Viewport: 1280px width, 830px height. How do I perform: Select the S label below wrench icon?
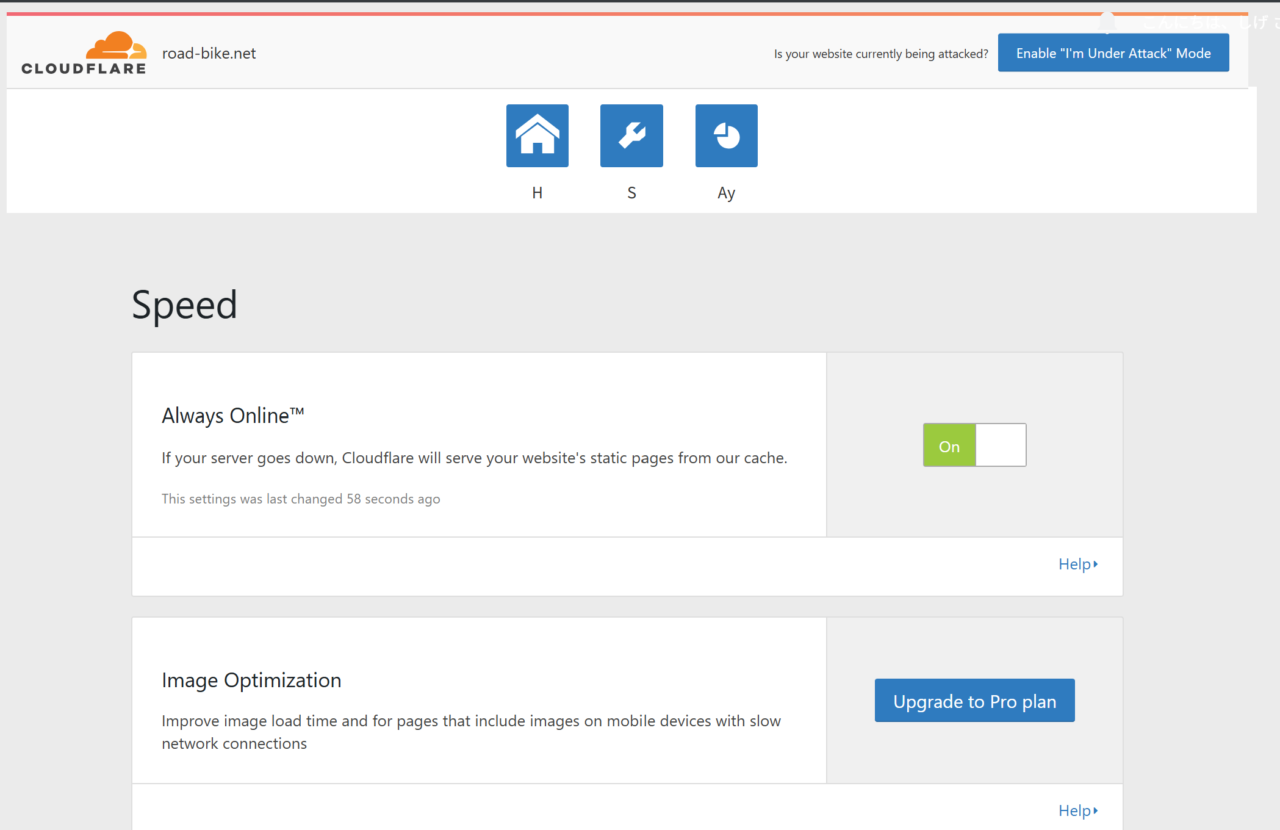pyautogui.click(x=631, y=193)
